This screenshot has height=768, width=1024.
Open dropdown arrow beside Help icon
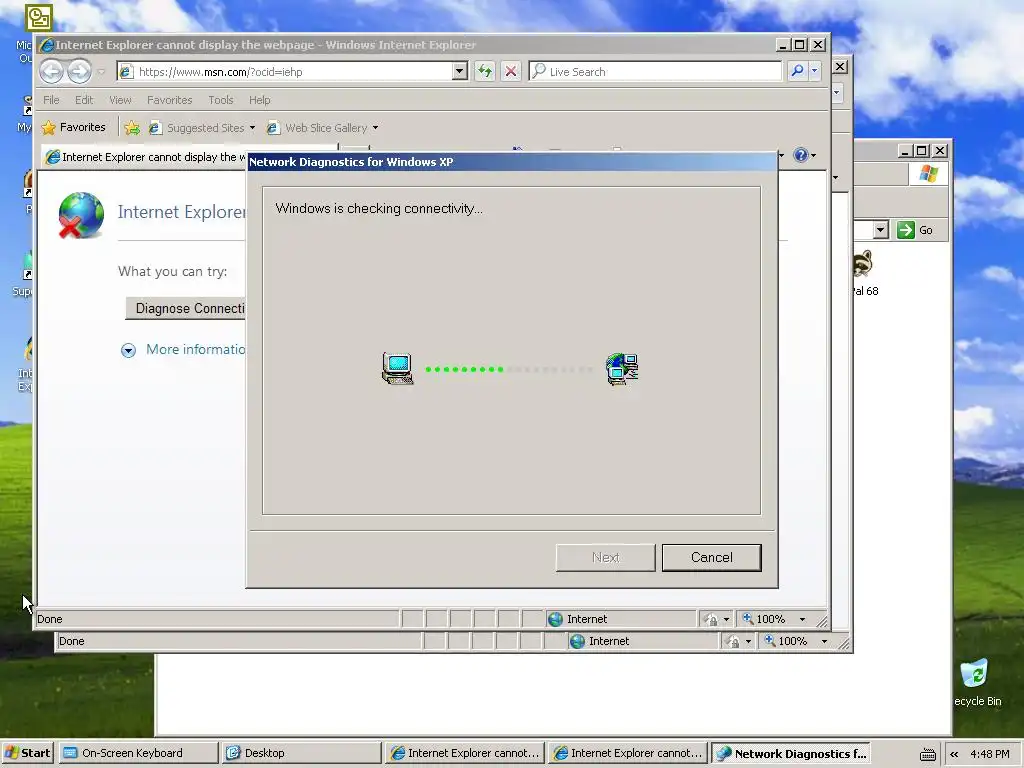[x=813, y=155]
